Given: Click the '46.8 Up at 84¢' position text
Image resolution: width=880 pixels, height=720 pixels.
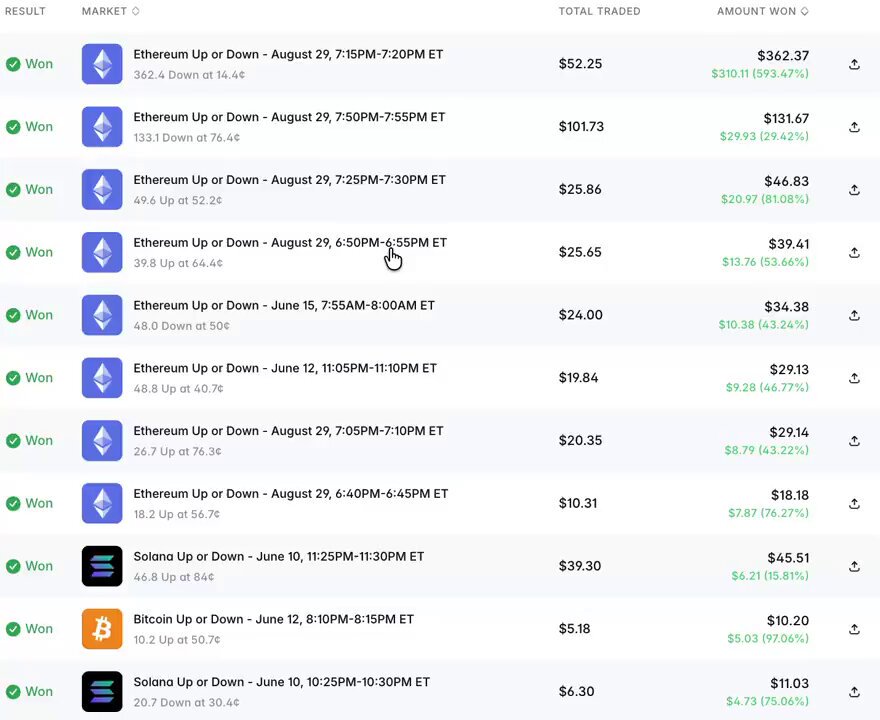Looking at the screenshot, I should point(174,577).
